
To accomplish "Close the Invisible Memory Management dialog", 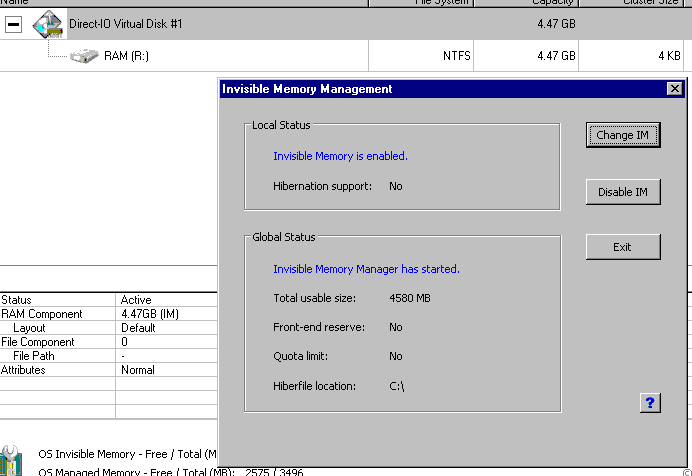I will (x=674, y=89).
